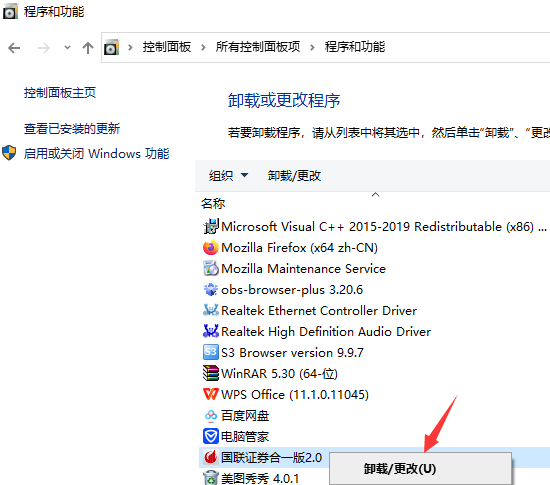
Task: Select the Mozilla Firefox icon
Action: pos(211,248)
